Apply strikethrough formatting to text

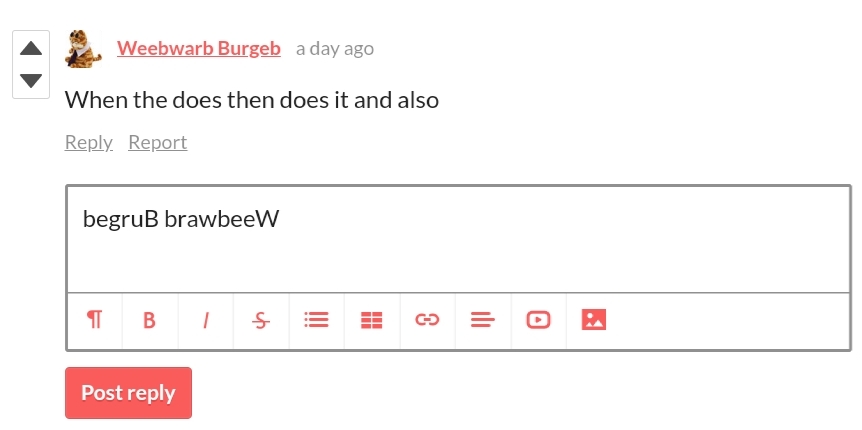[x=261, y=320]
